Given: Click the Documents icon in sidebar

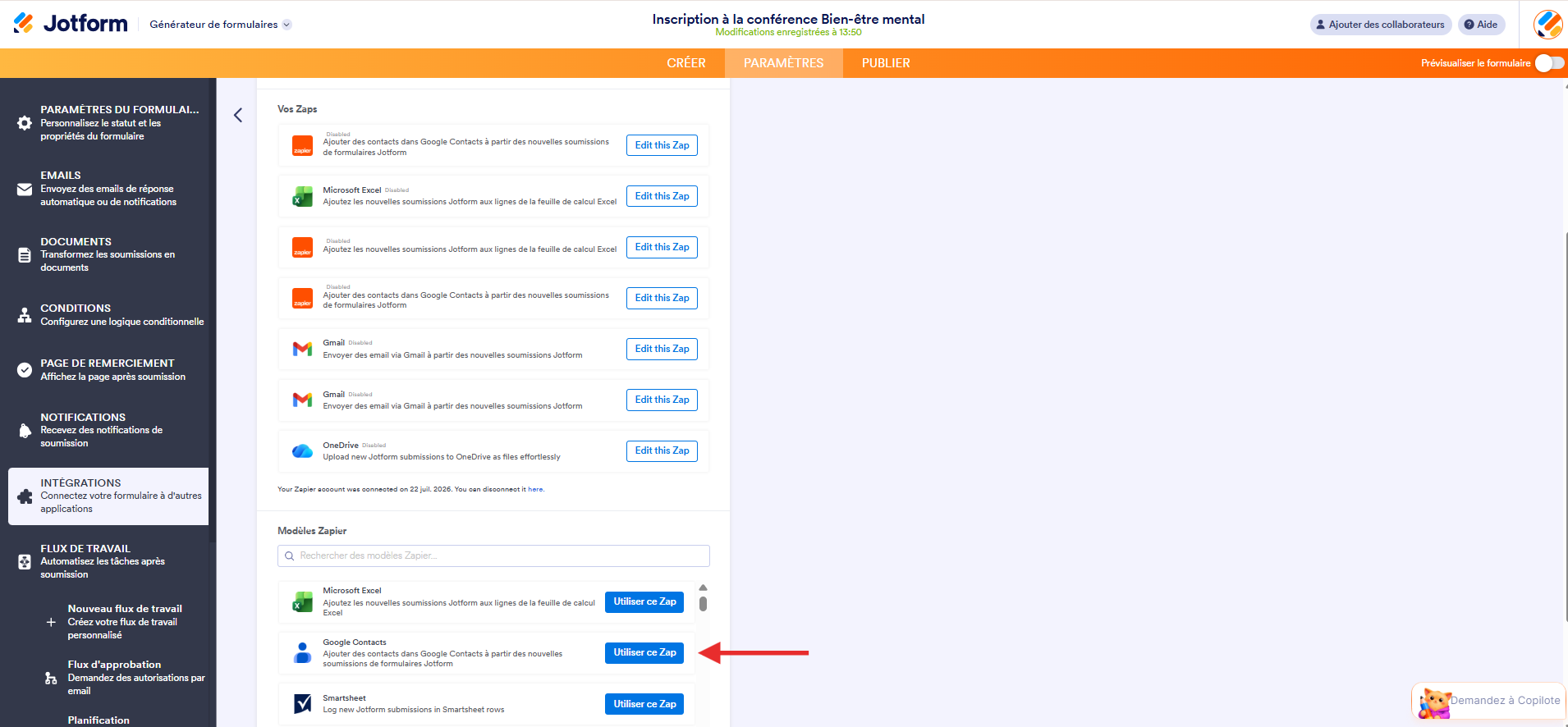Looking at the screenshot, I should point(25,255).
